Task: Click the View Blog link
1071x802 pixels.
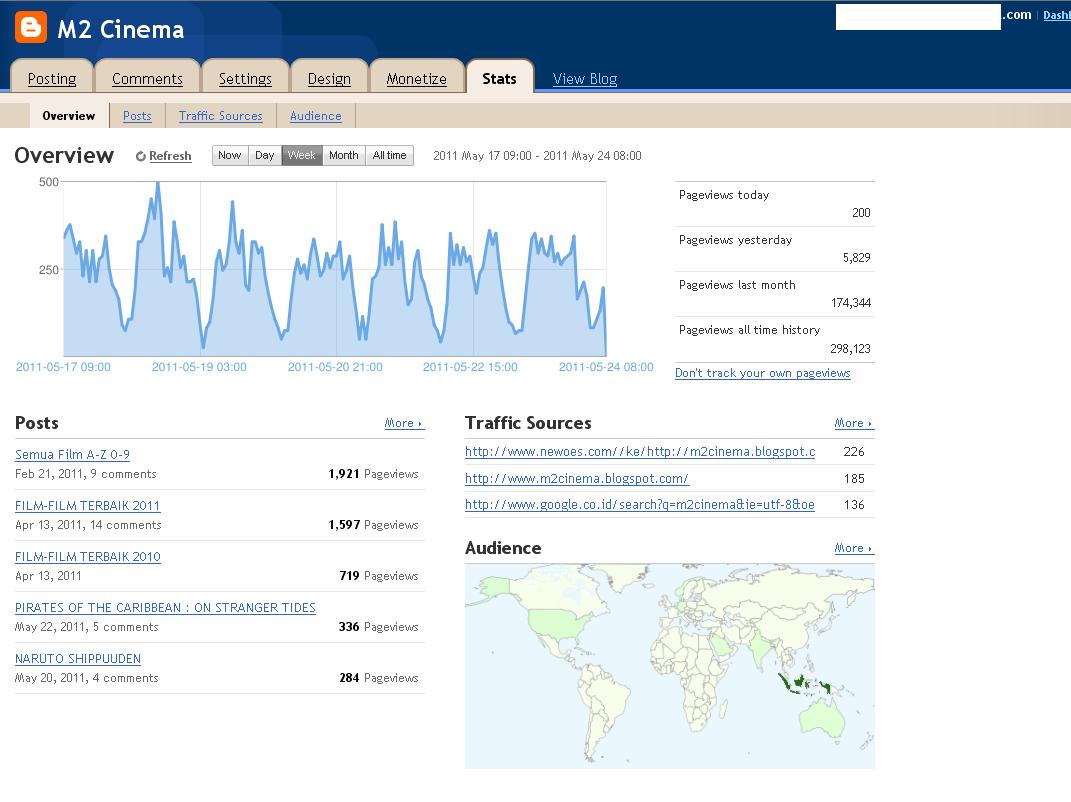Action: 585,79
